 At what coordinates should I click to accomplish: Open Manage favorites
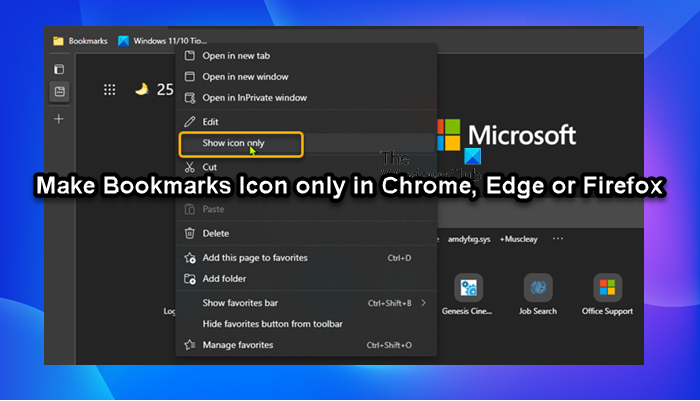click(306, 345)
